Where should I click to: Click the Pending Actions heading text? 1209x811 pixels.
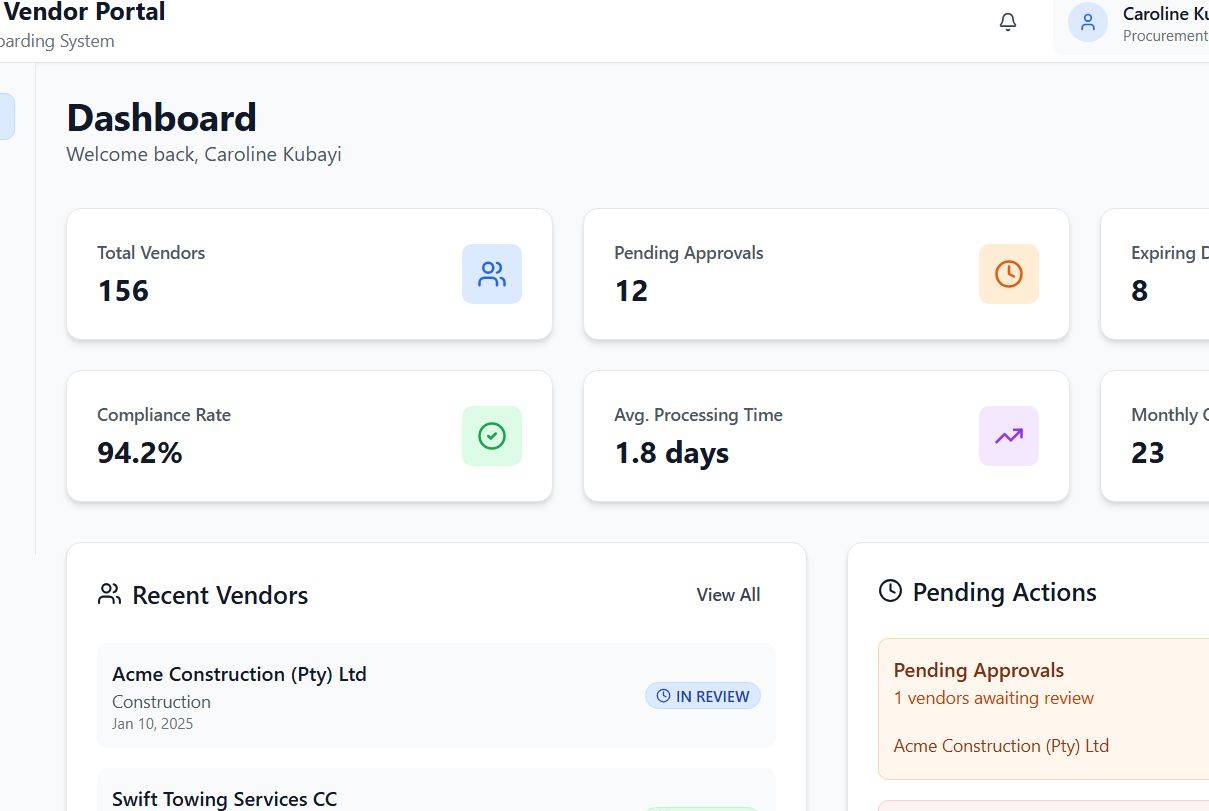[x=1004, y=592]
